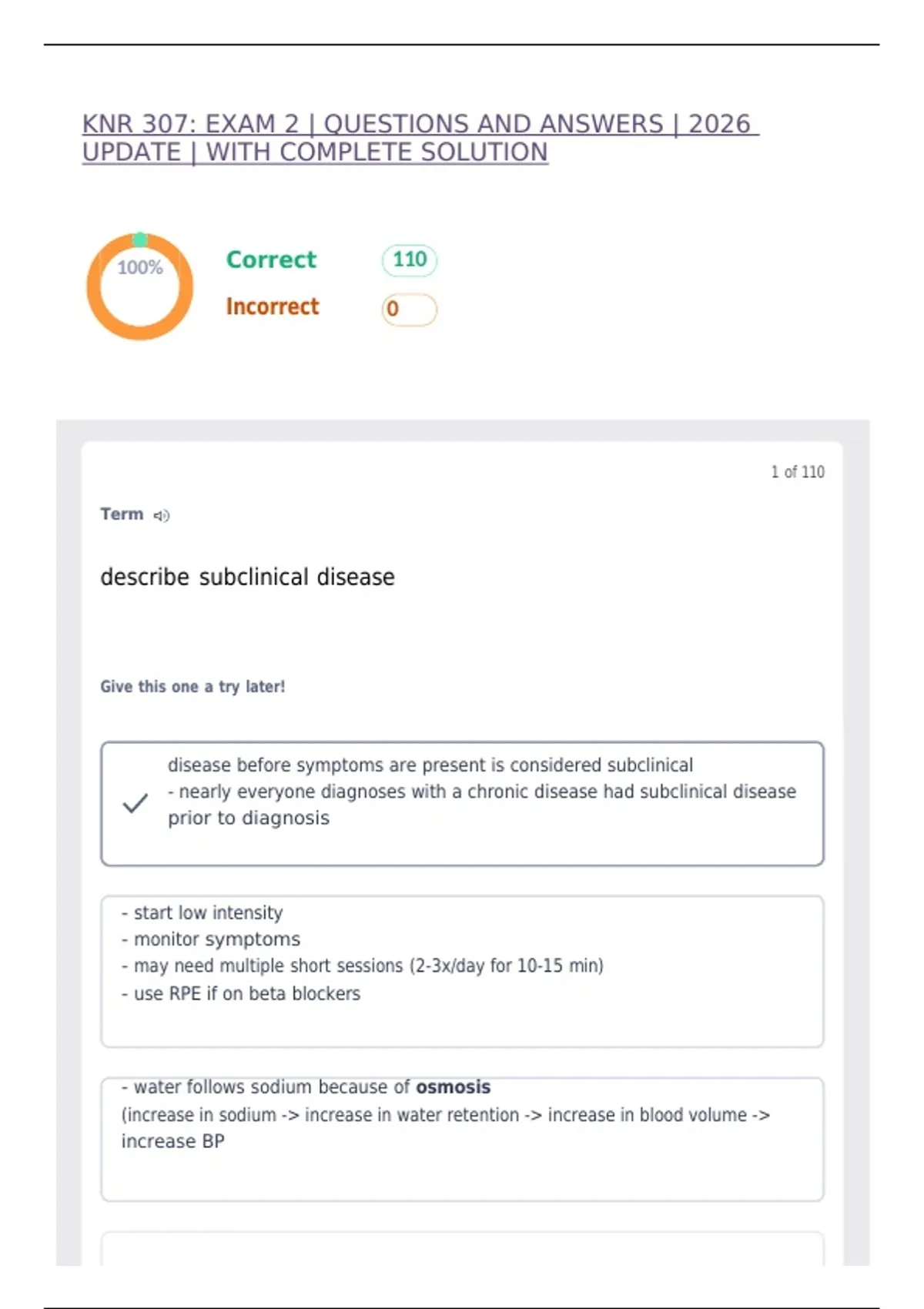
Task: Click the Term heading label
Action: coord(122,514)
